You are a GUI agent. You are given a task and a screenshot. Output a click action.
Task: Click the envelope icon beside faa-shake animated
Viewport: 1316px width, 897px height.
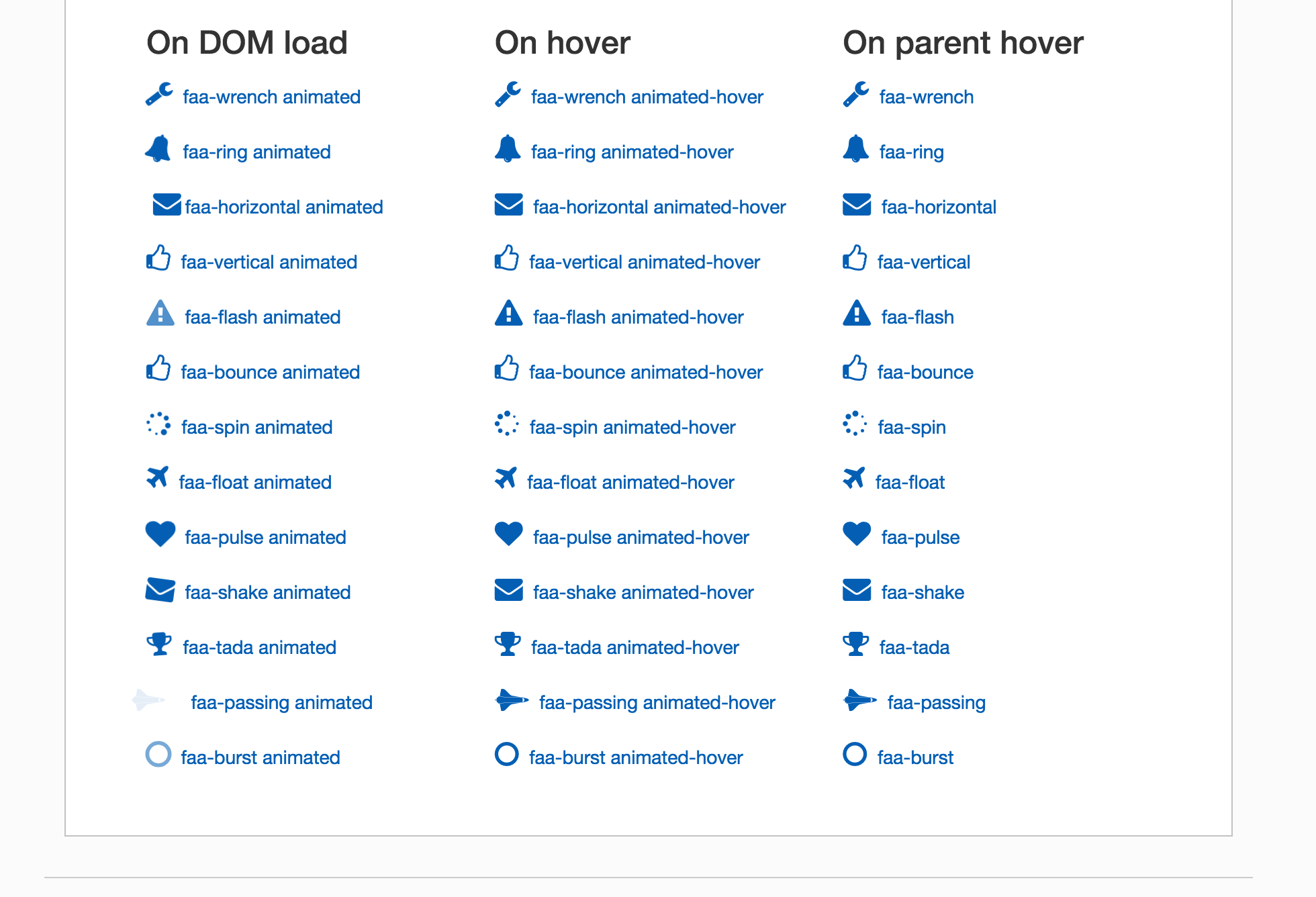point(160,589)
